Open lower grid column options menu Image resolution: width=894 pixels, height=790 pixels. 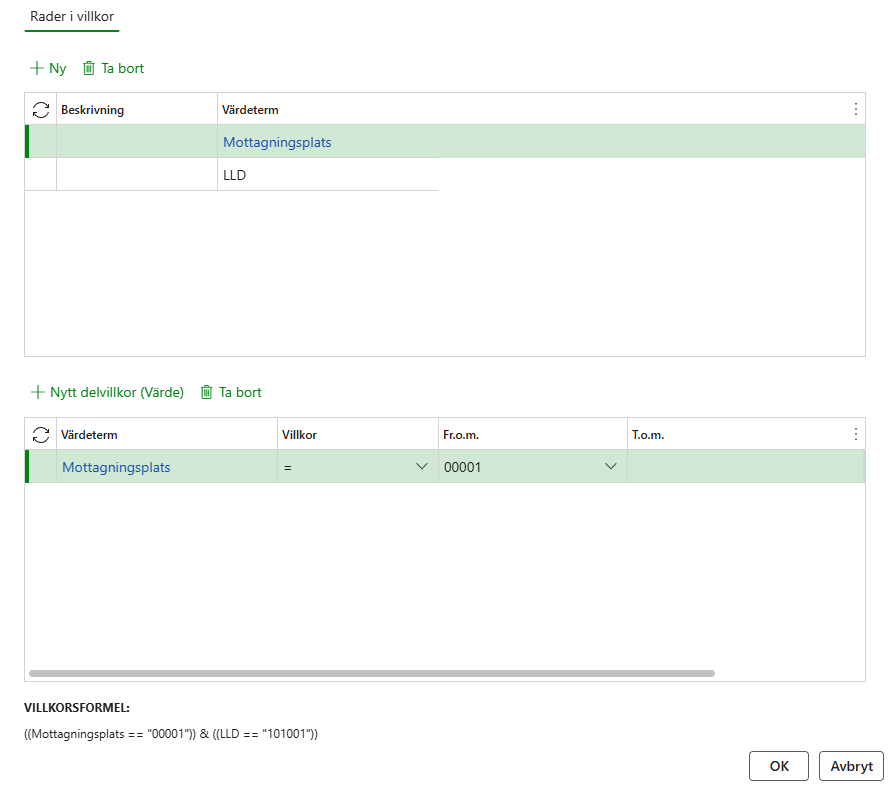[855, 434]
